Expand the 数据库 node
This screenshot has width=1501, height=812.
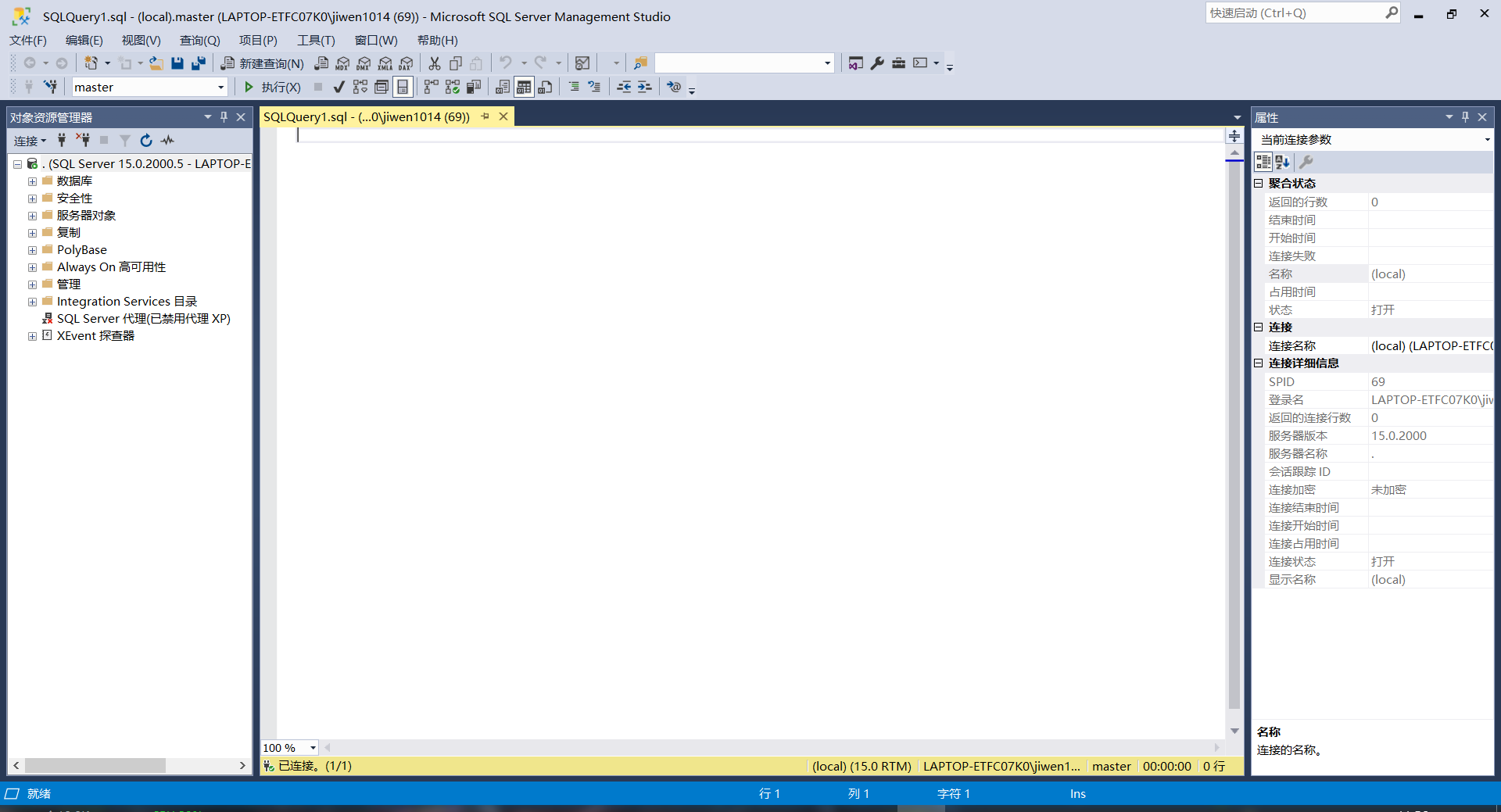pos(32,181)
